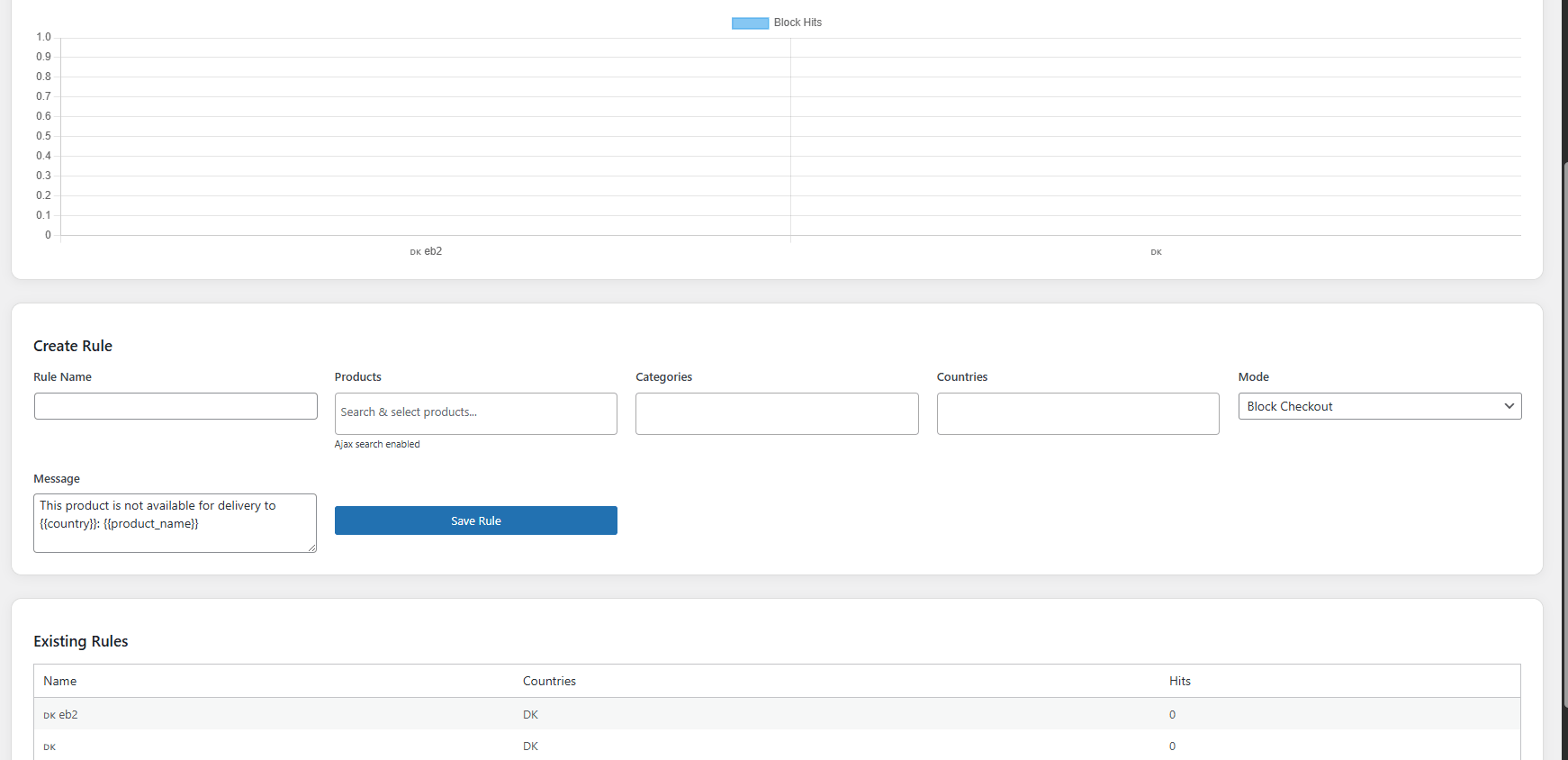Click the Block Hits legend text
1568x760 pixels.
(x=798, y=23)
